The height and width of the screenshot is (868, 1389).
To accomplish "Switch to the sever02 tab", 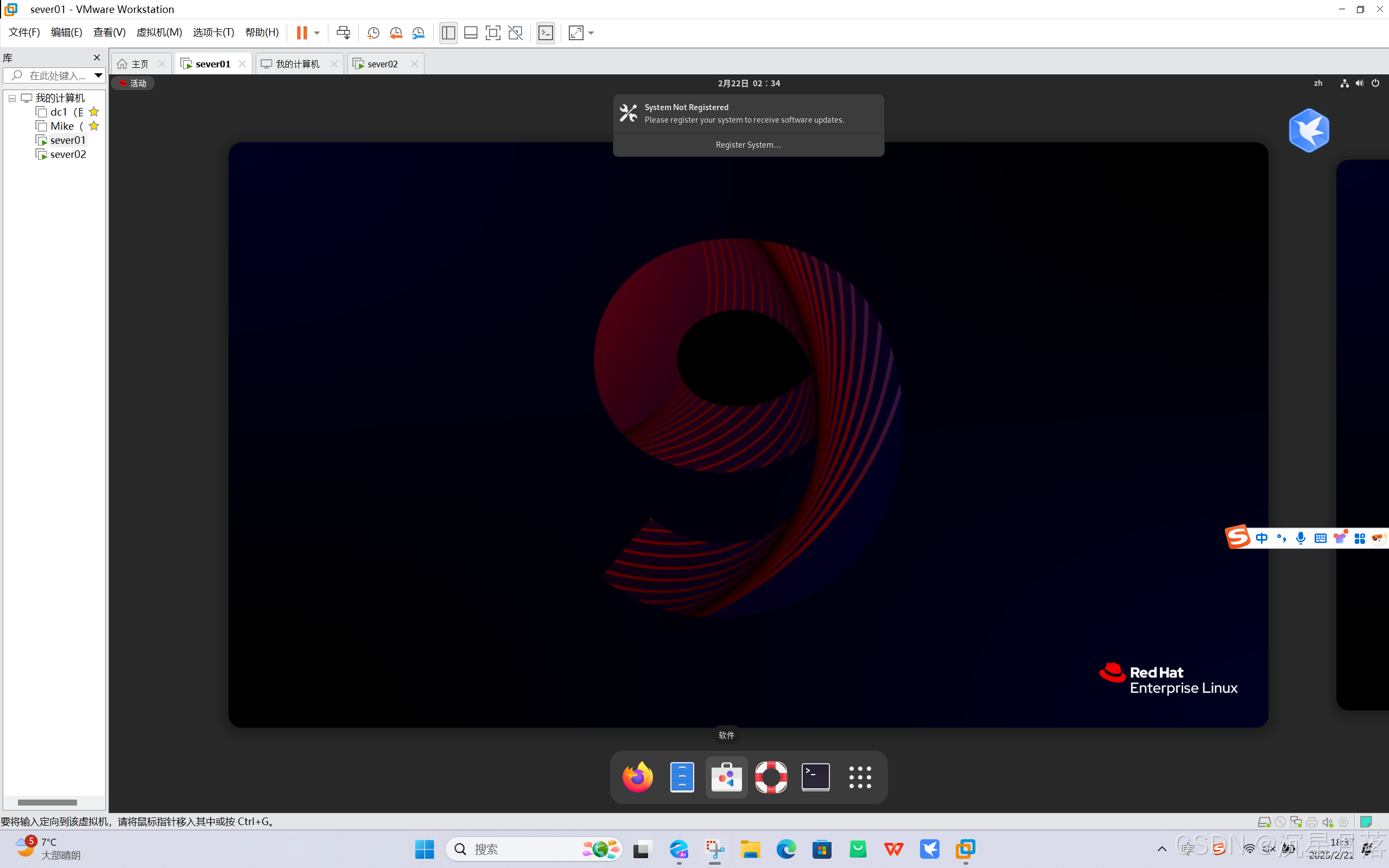I will coord(382,64).
